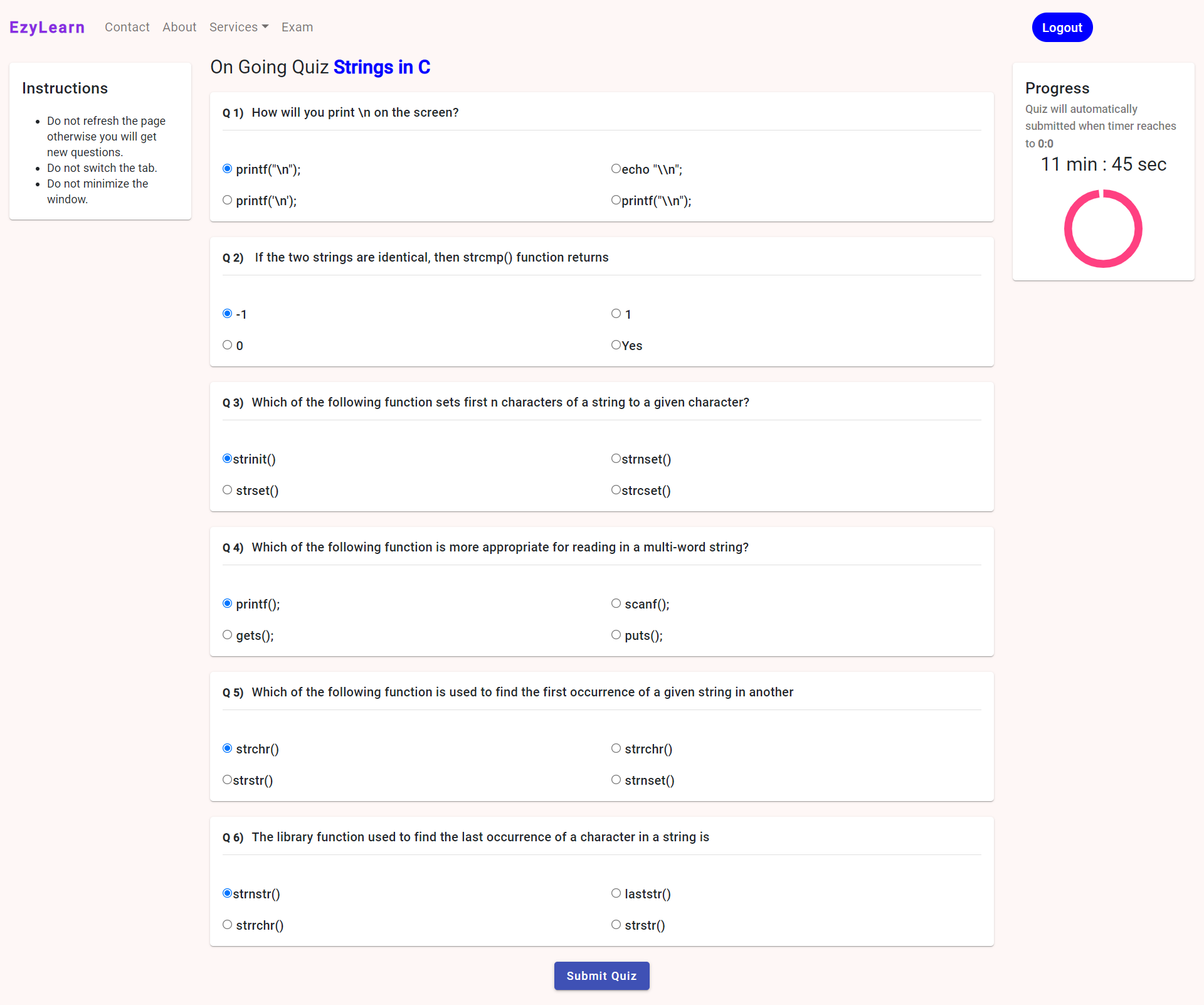Pick scanf(); answer for Question 4

tap(616, 603)
